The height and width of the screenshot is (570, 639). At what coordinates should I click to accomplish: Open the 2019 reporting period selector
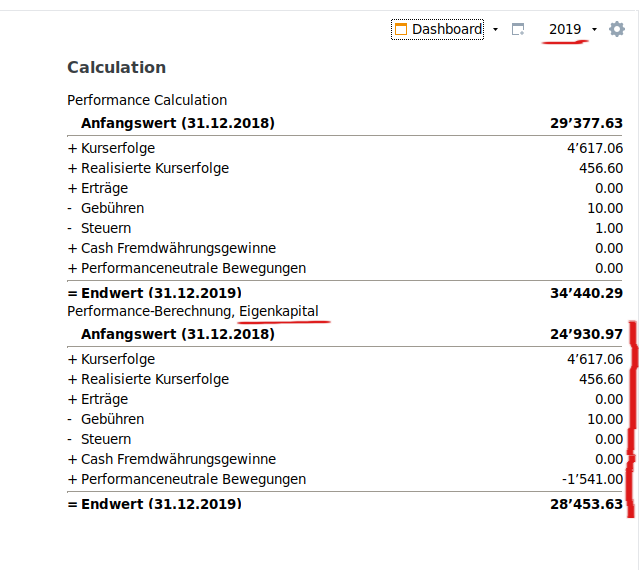[x=564, y=29]
